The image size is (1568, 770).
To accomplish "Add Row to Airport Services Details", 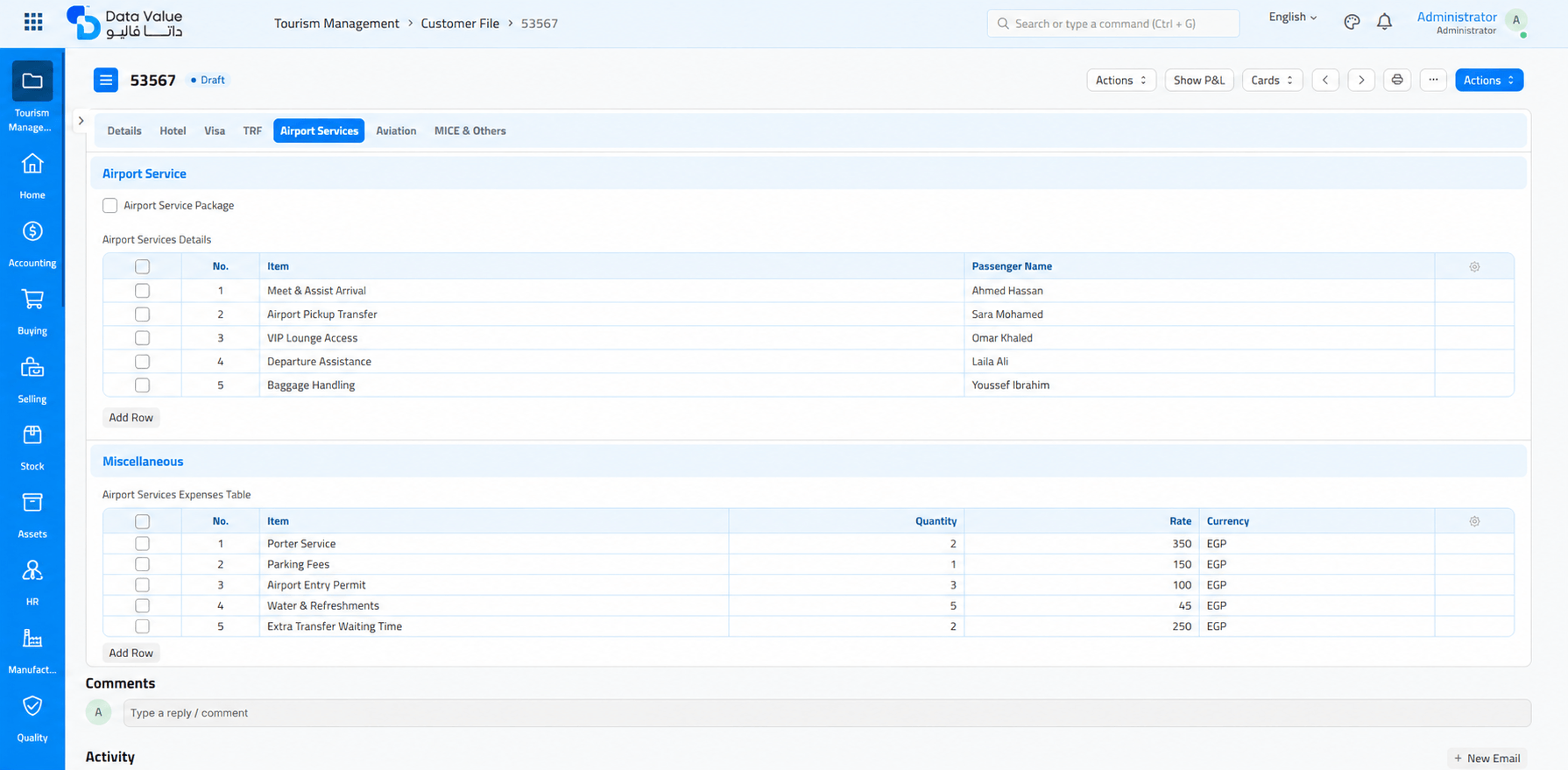I will coord(131,418).
